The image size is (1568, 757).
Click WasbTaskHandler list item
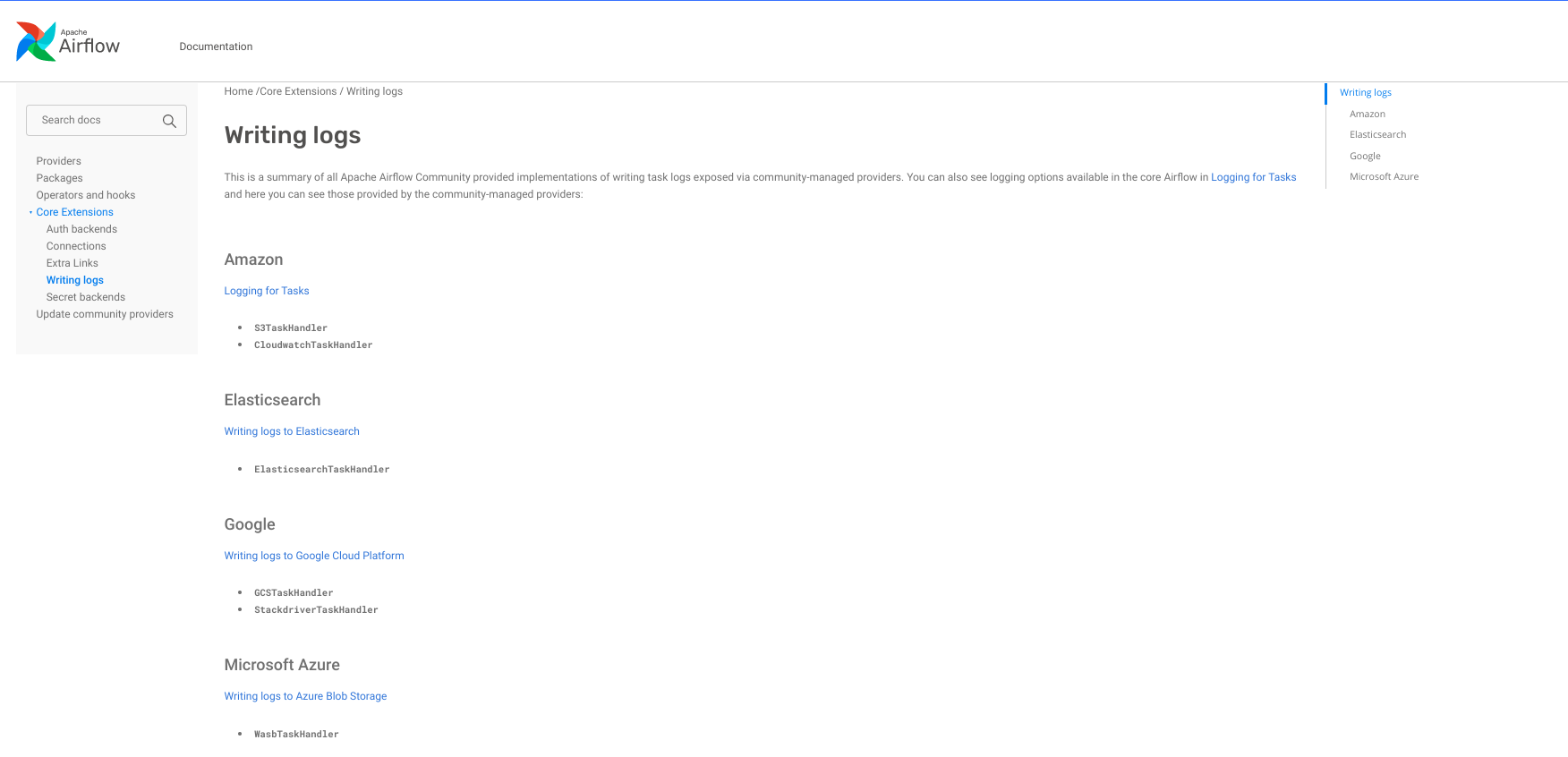pyautogui.click(x=296, y=735)
